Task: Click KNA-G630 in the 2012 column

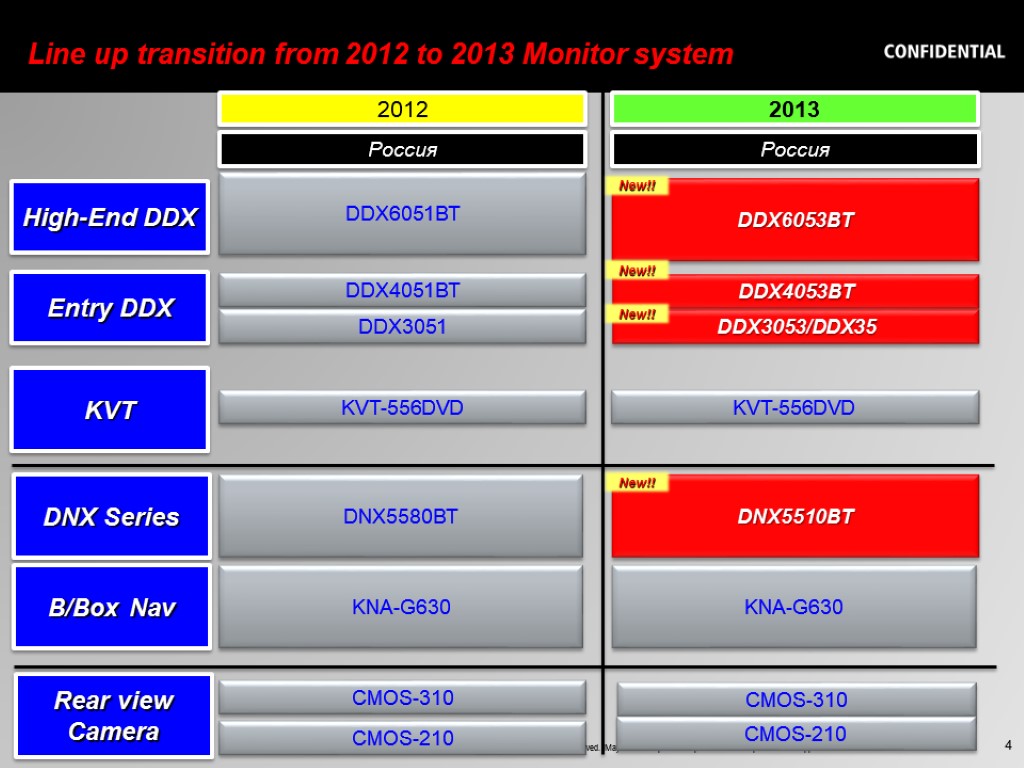Action: [401, 607]
